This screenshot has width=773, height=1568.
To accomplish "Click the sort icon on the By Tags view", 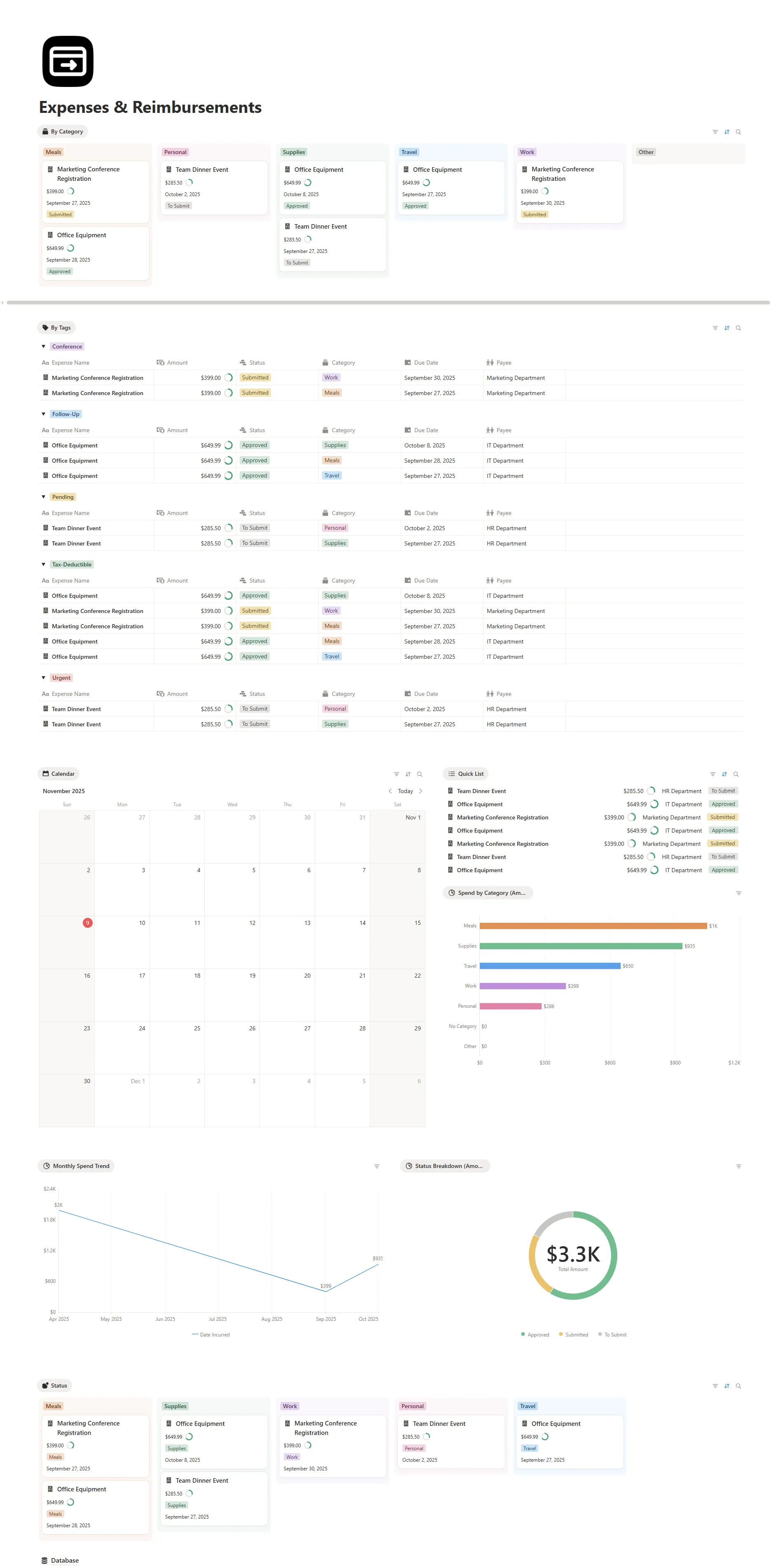I will (727, 328).
